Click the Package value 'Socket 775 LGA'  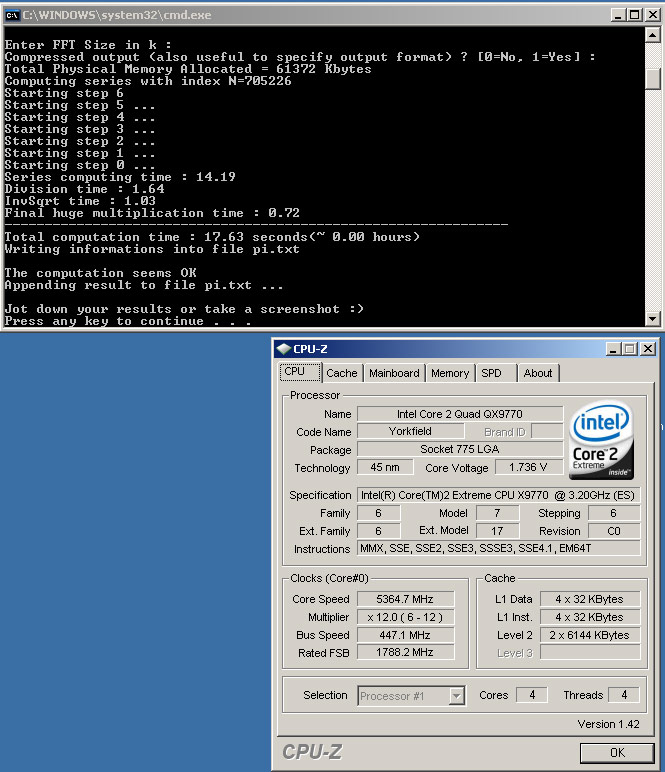[460, 449]
